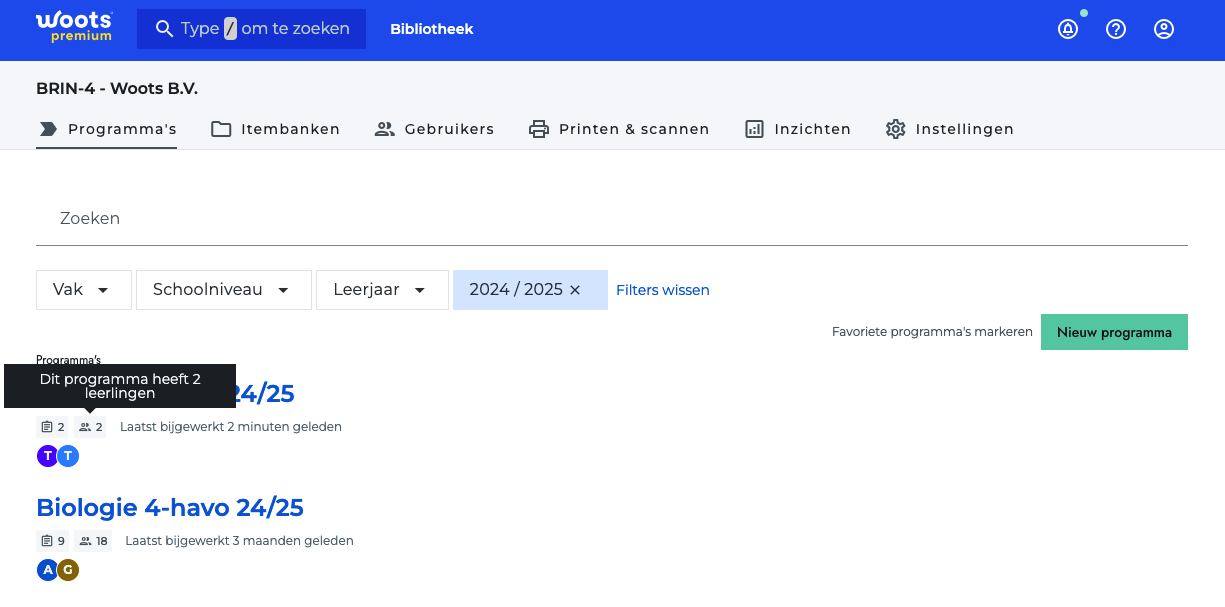Click the blue A avatar under Biologie
Viewport: 1225px width, 607px height.
[x=47, y=570]
